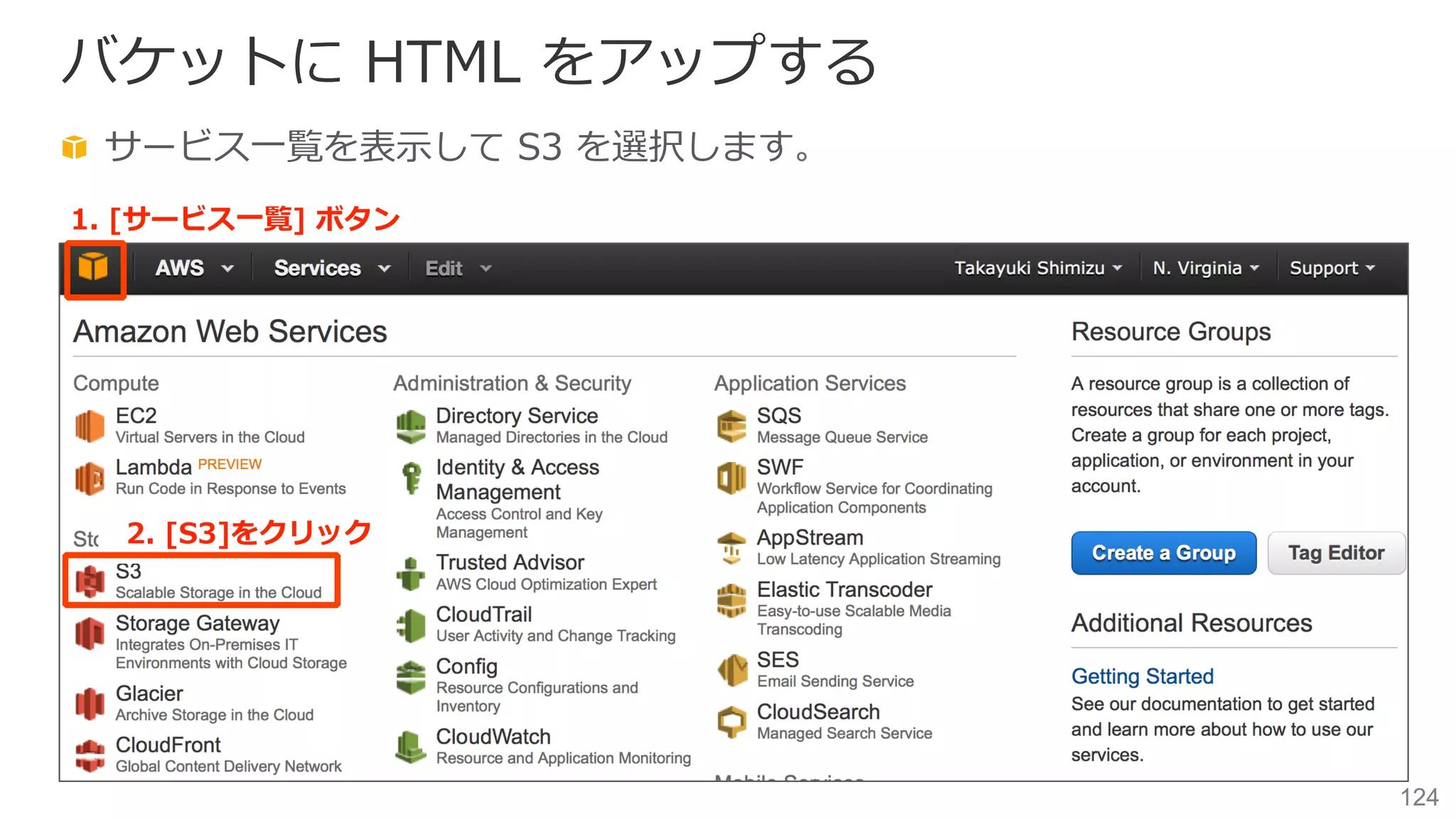Open the Storage Gateway link

point(198,623)
